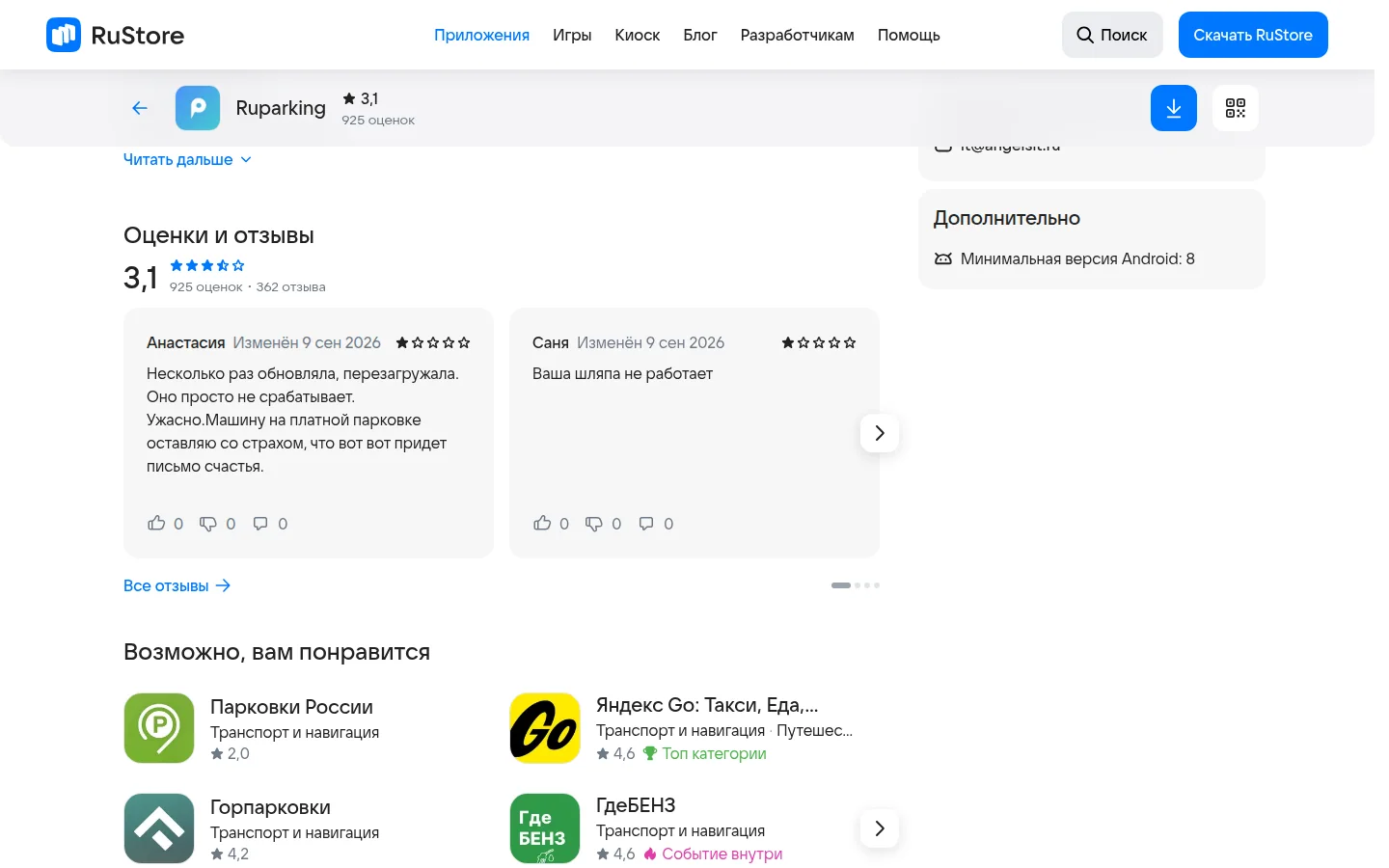
Task: Open the RuStore logo home link
Action: click(x=116, y=35)
